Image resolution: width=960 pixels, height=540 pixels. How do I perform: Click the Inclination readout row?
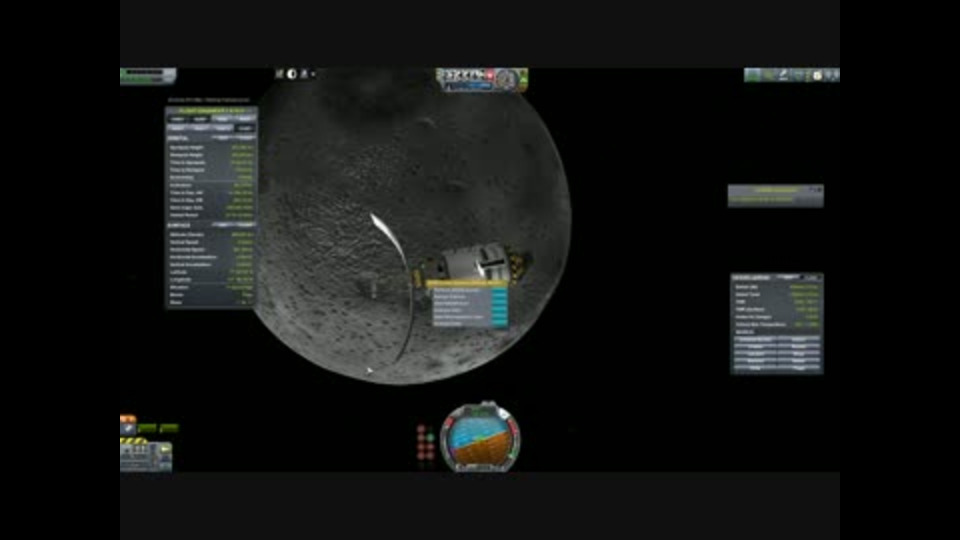211,185
